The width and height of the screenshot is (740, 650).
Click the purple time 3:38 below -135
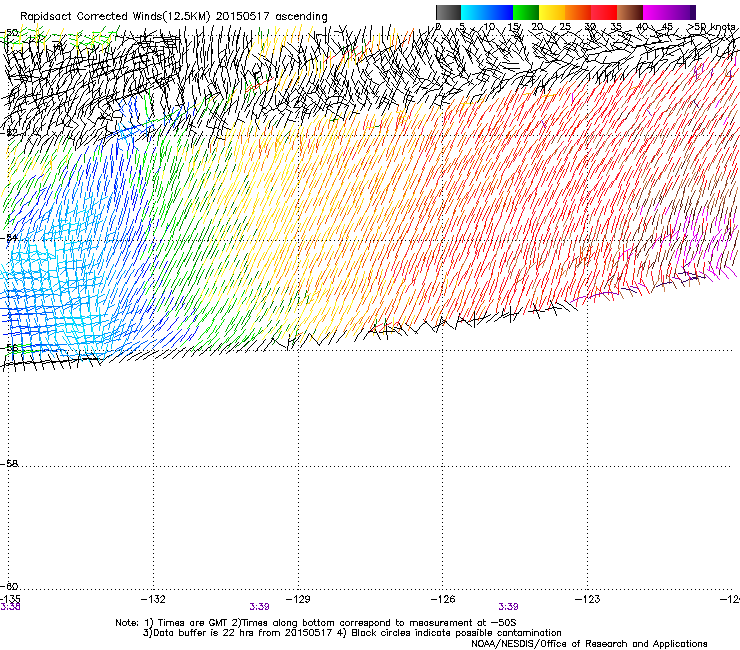pyautogui.click(x=10, y=607)
